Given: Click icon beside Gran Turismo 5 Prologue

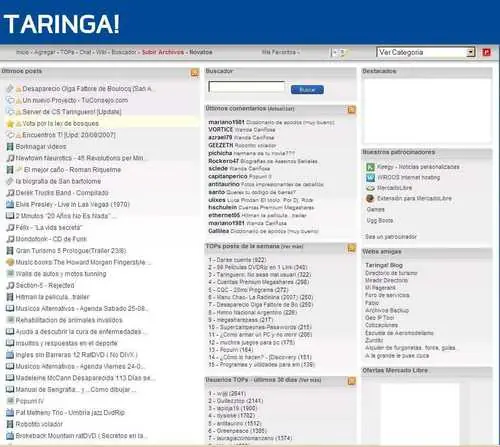Looking at the screenshot, I should pos(10,251).
